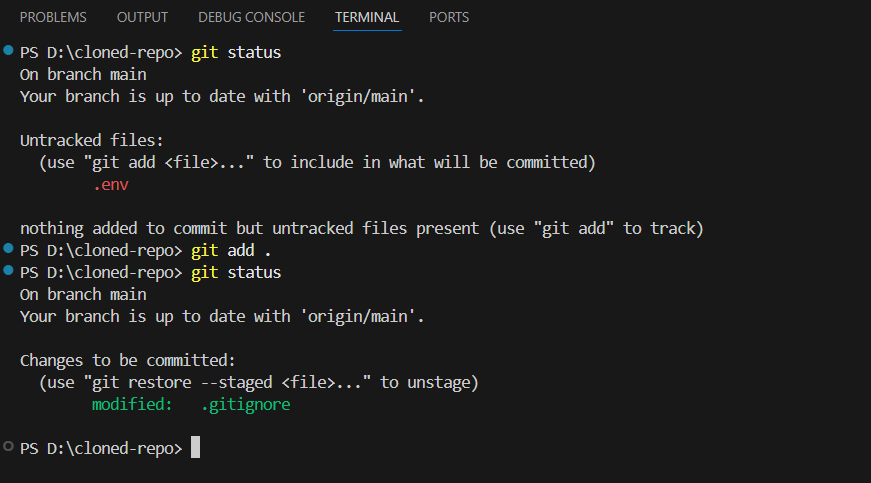
Task: Click the blinking terminal cursor block
Action: point(196,448)
